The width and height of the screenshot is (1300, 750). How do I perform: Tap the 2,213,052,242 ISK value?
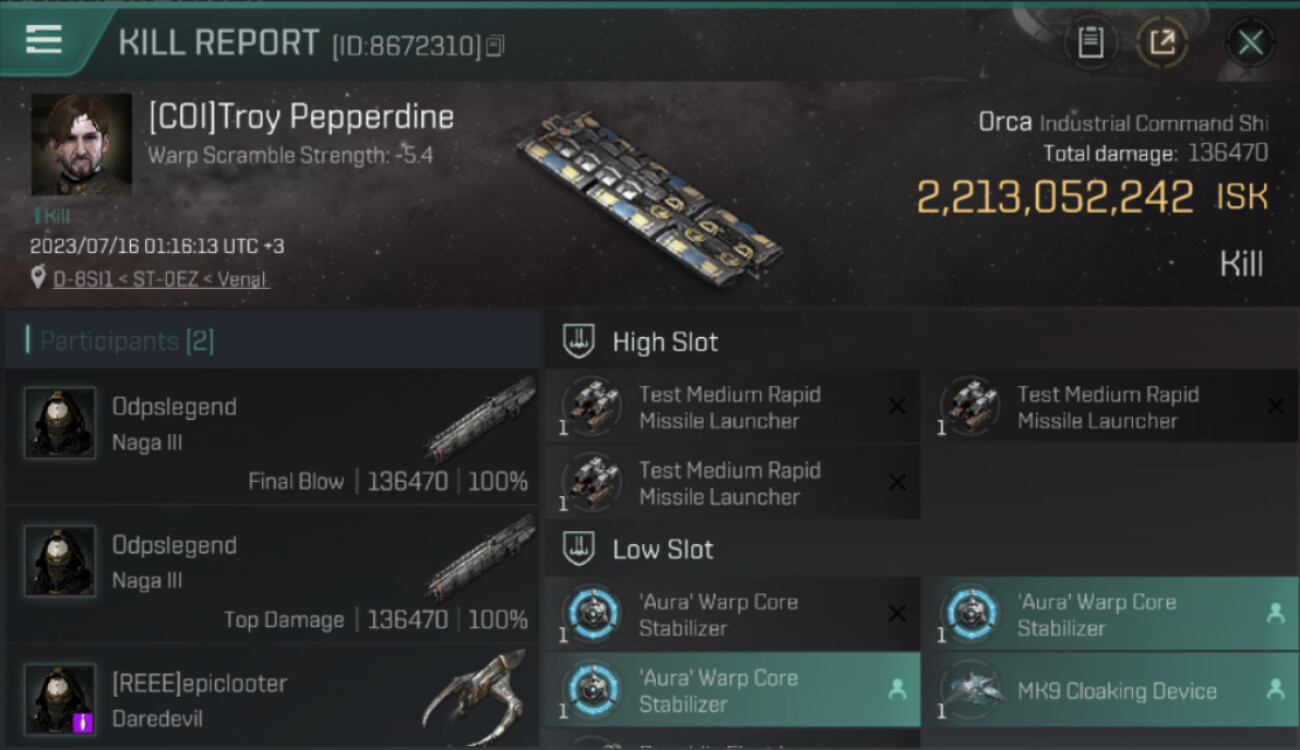[x=1055, y=197]
